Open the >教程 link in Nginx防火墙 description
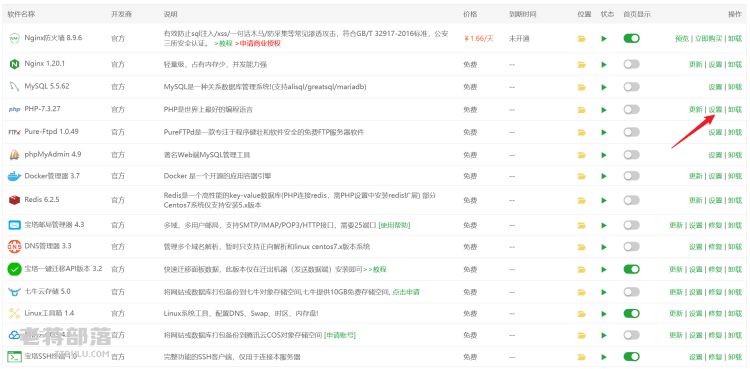This screenshot has width=750, height=369. 223,43
